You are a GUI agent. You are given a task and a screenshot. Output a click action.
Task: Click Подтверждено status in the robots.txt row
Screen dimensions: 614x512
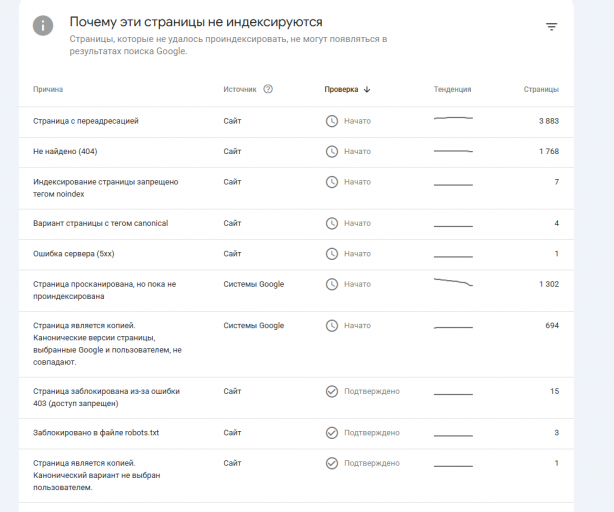(x=372, y=433)
